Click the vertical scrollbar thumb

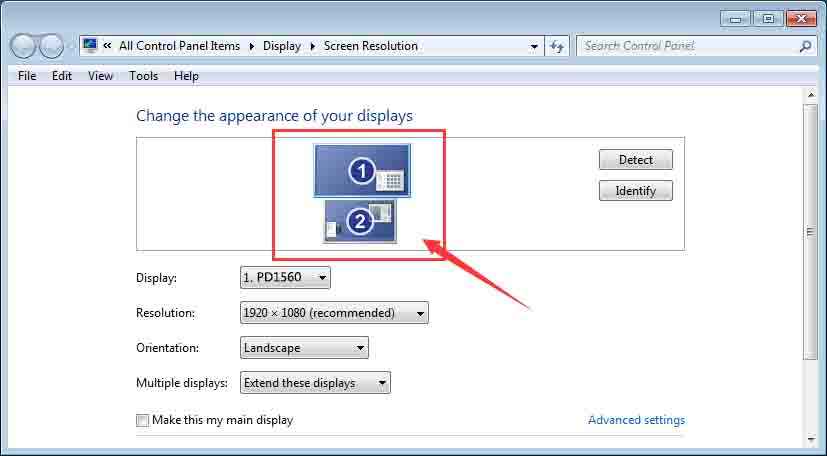click(x=811, y=232)
